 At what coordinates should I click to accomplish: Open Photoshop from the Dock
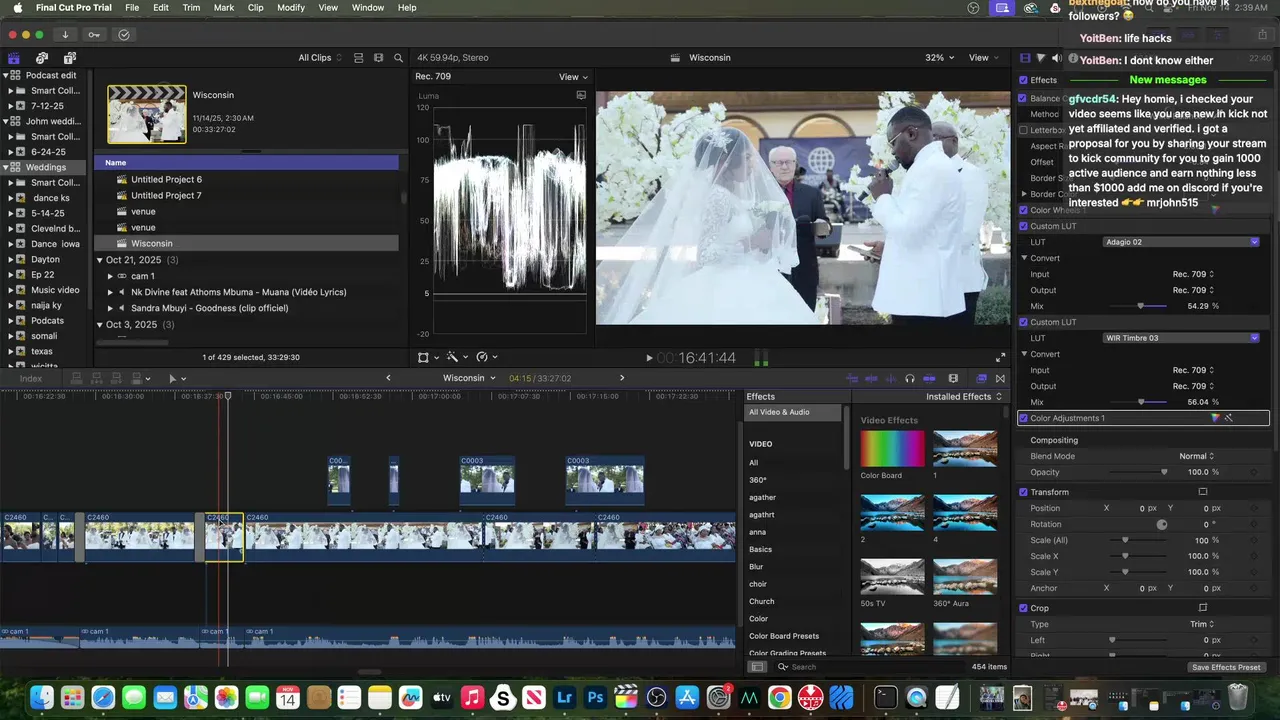[x=596, y=697]
